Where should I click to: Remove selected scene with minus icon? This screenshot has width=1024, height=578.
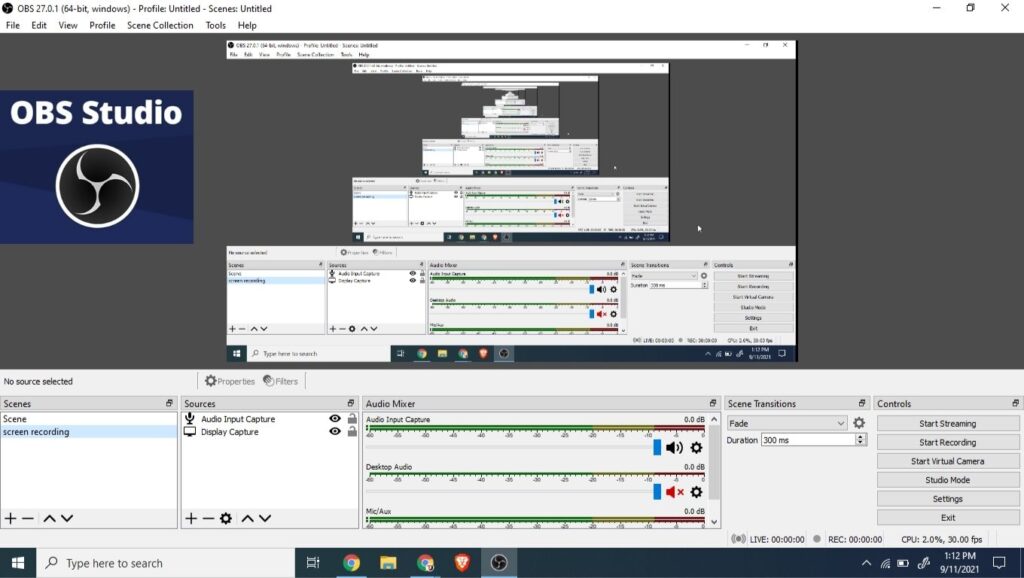[28, 518]
